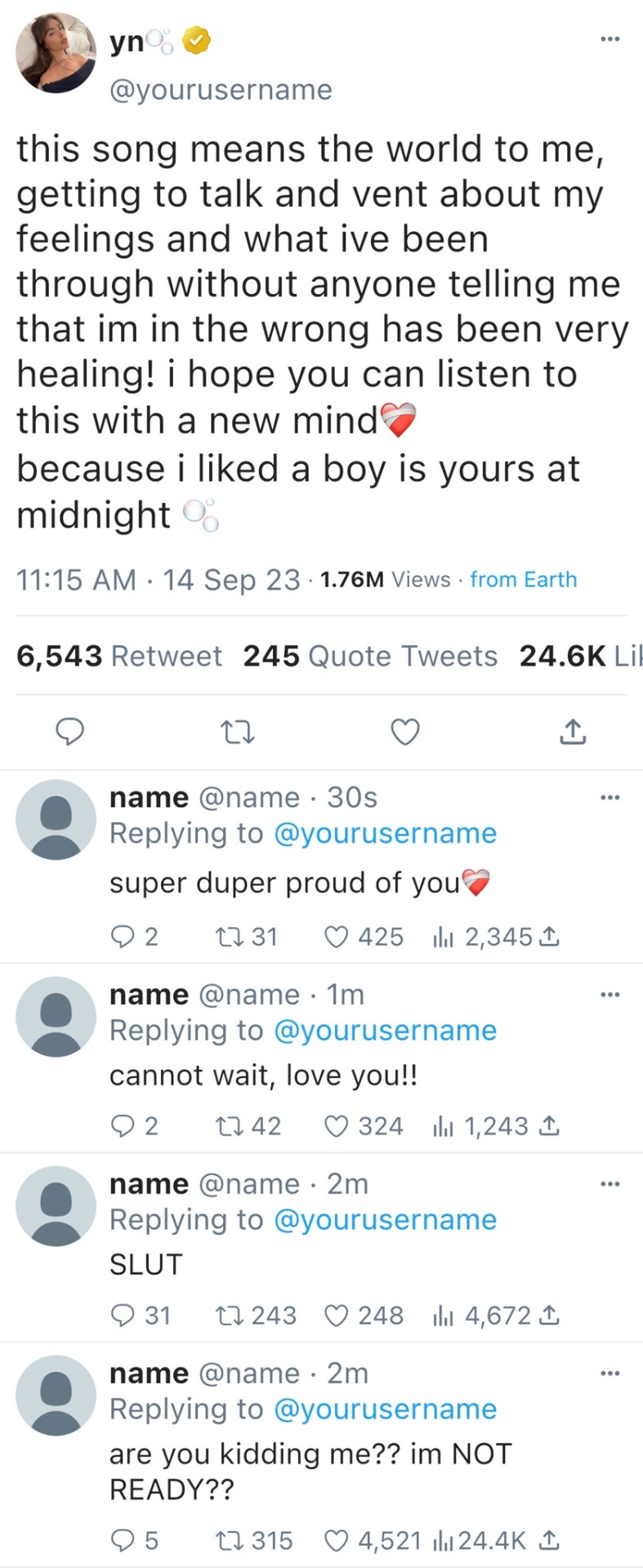Viewport: 643px width, 1568px height.
Task: Share the main tweet using share icon
Action: point(573,732)
